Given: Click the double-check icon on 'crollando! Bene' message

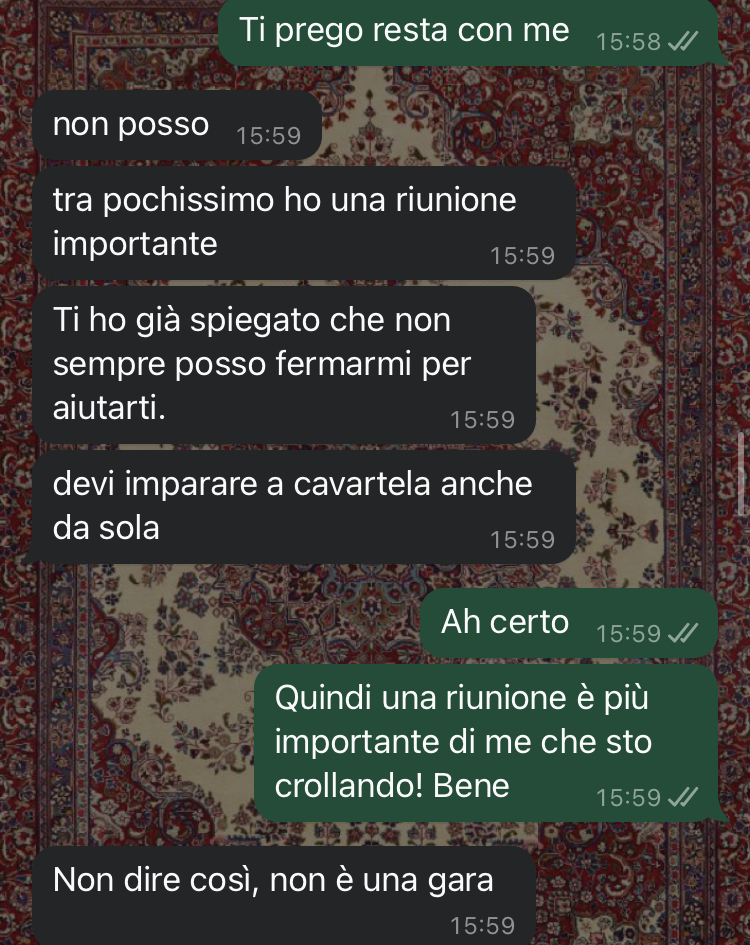Looking at the screenshot, I should tap(682, 797).
